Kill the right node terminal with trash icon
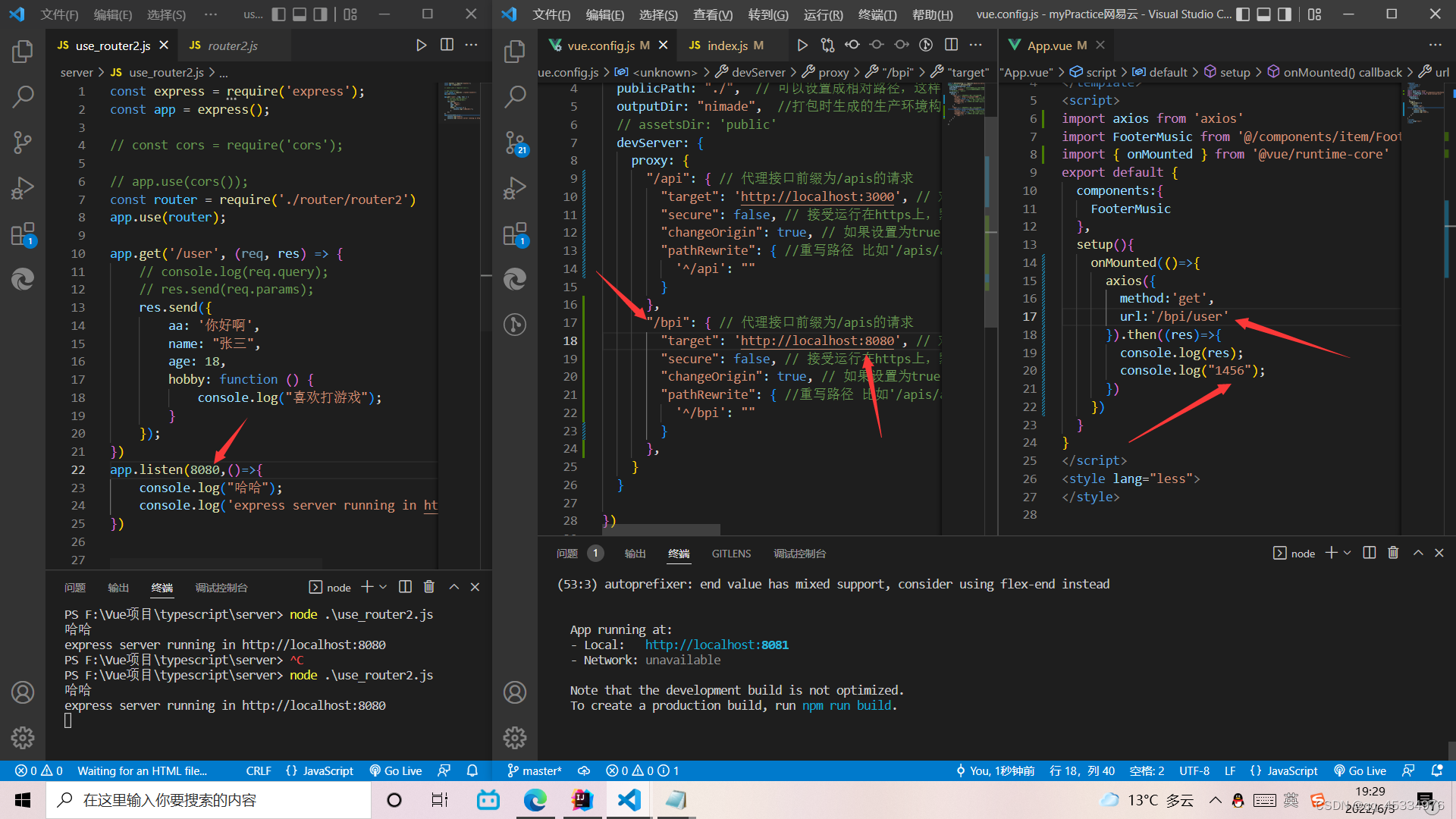The width and height of the screenshot is (1456, 819). pos(1393,553)
